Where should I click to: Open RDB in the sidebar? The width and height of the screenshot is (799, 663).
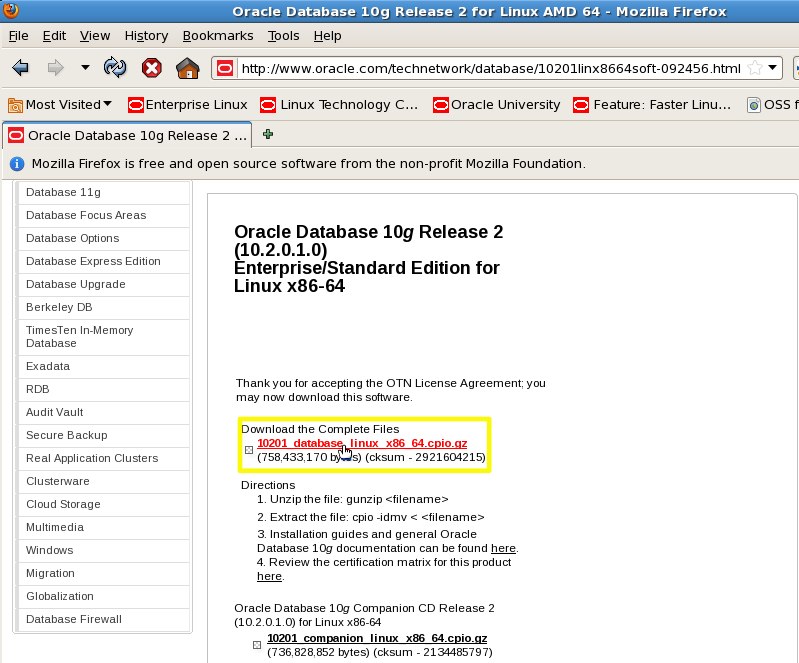[x=103, y=389]
